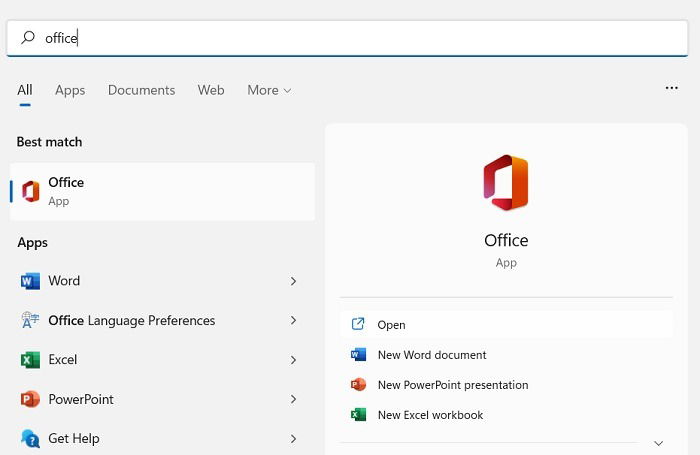Expand the Excel result arrow
This screenshot has height=455, width=700.
coord(293,360)
